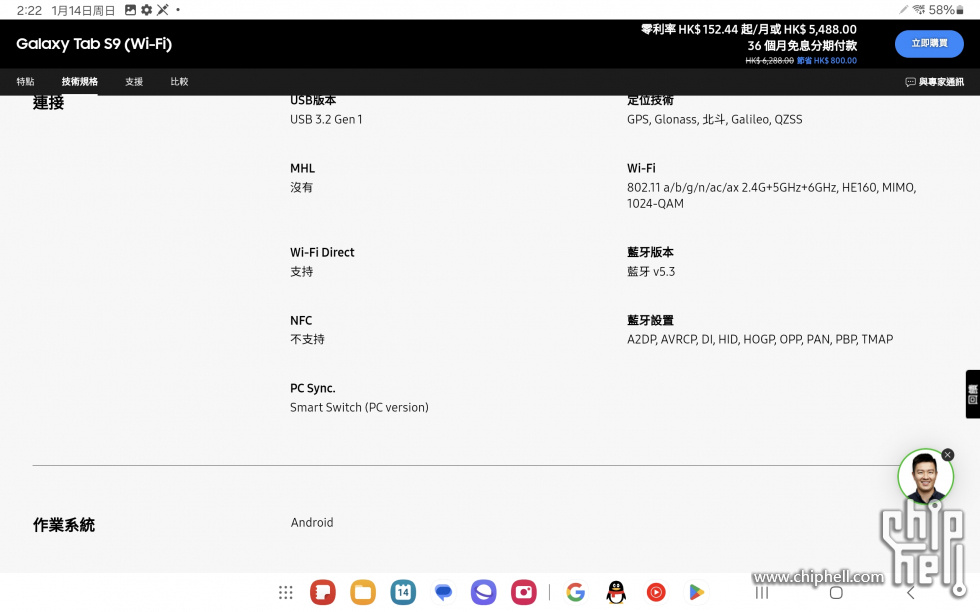
Task: Tap the Wi-Fi signal status icon
Action: pyautogui.click(x=918, y=9)
